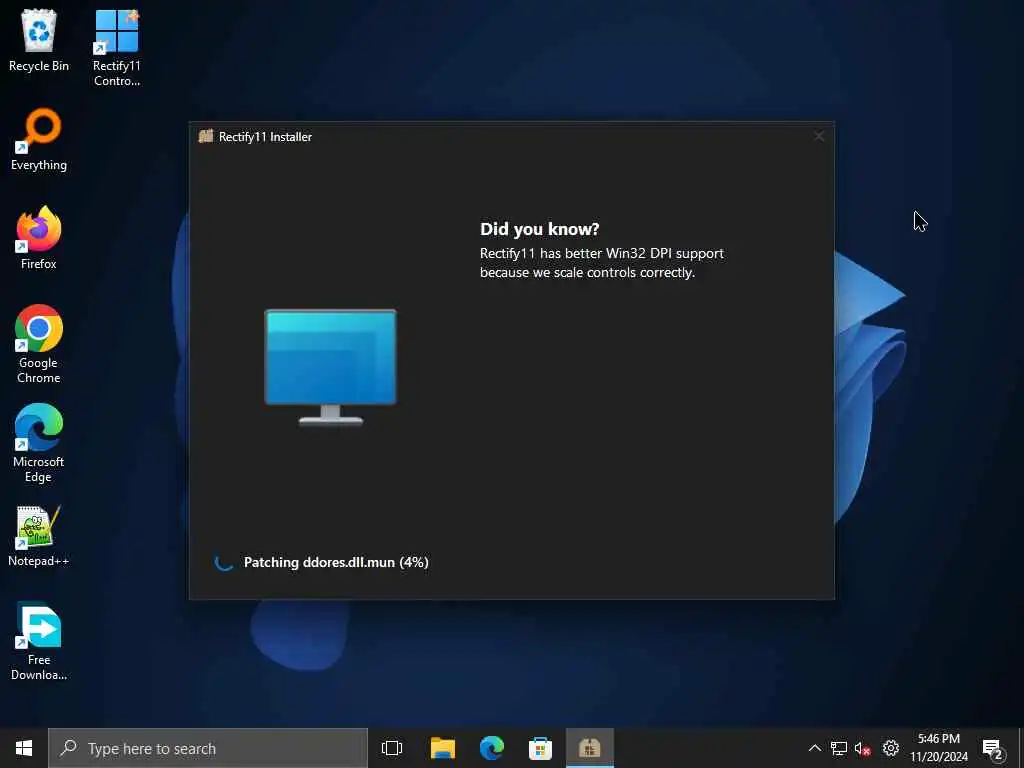Viewport: 1024px width, 768px height.
Task: Open Task View from the taskbar
Action: (x=392, y=748)
